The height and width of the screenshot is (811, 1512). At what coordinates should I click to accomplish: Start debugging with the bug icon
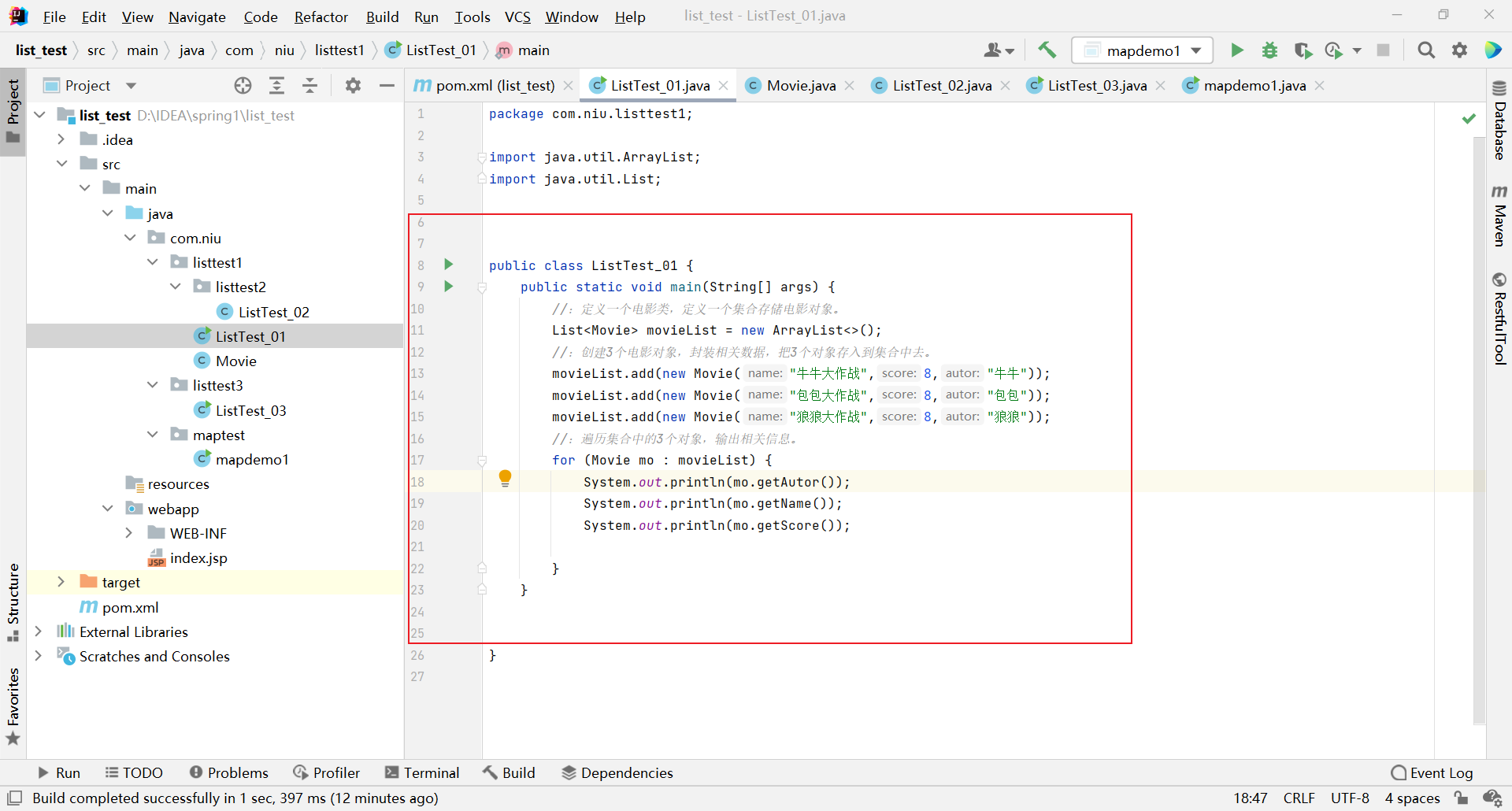(1269, 50)
